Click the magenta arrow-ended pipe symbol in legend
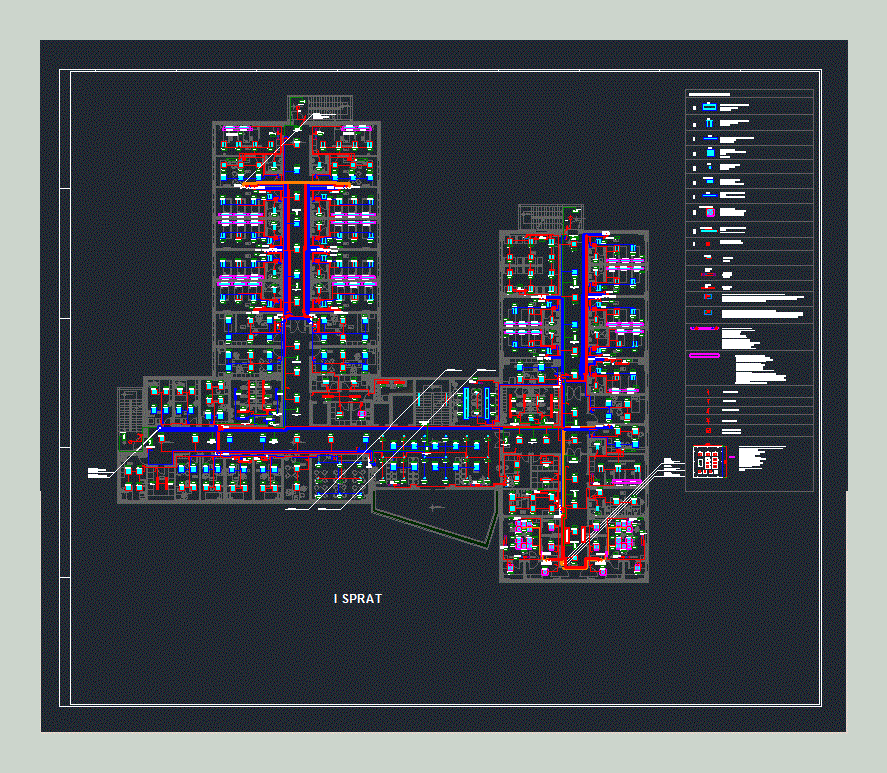The image size is (887, 773). (704, 329)
